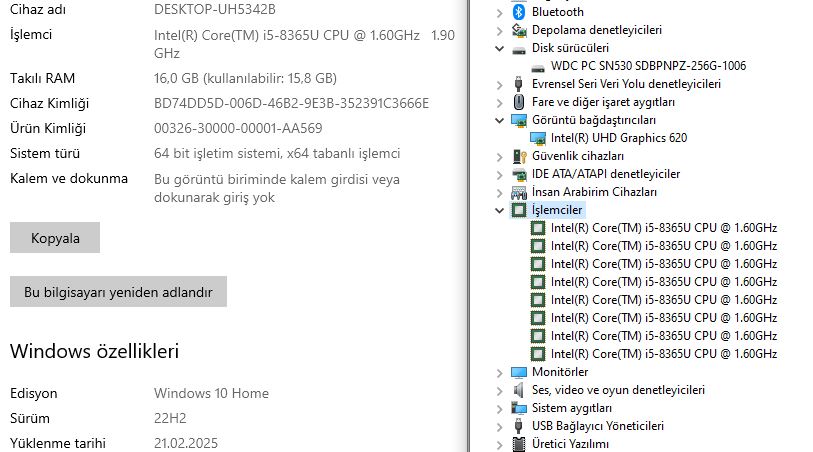
Task: Expand Ses, video ve oyun denetleyicileri
Action: (x=499, y=391)
